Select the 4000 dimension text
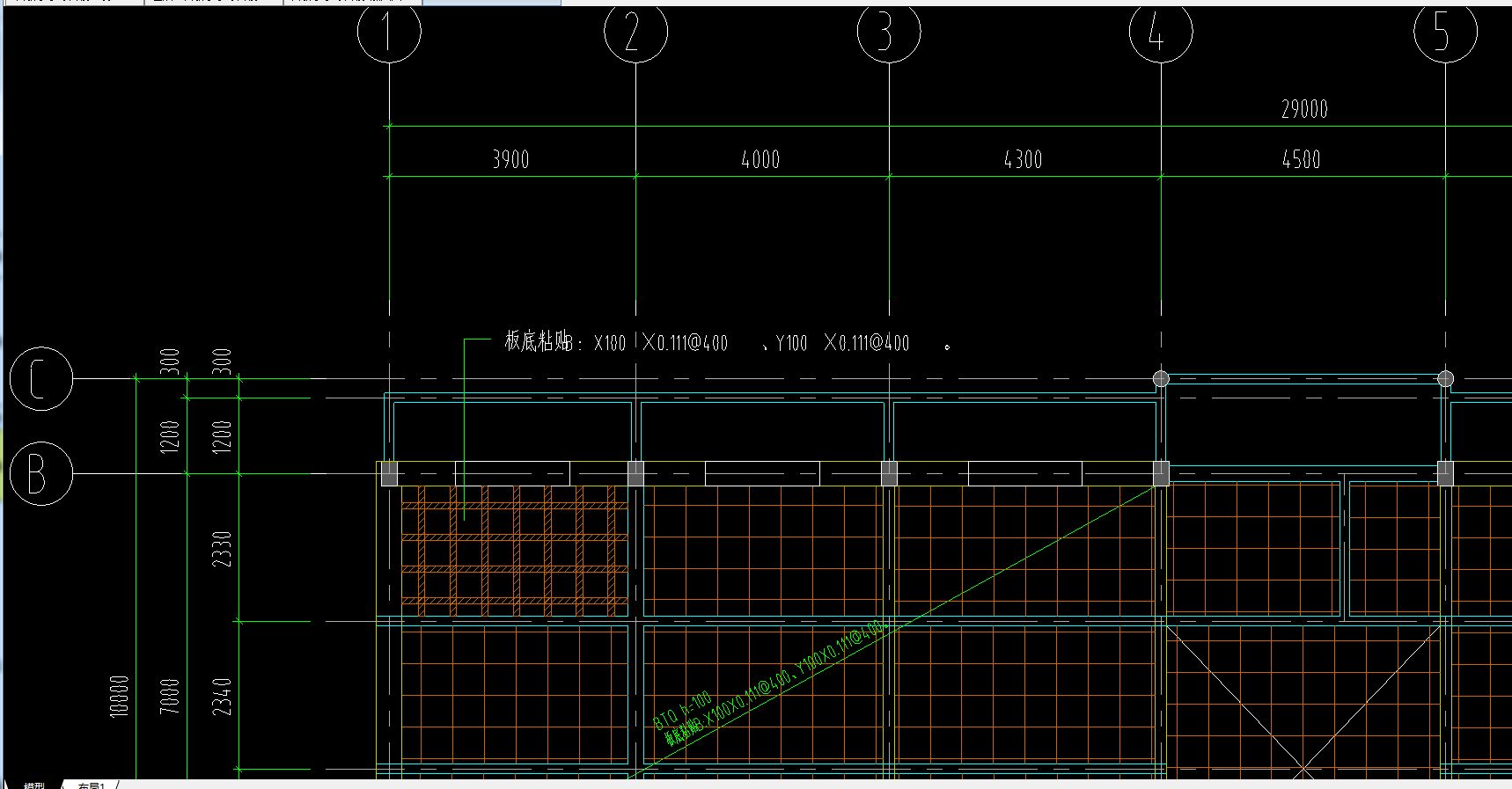The image size is (1512, 789). [760, 160]
